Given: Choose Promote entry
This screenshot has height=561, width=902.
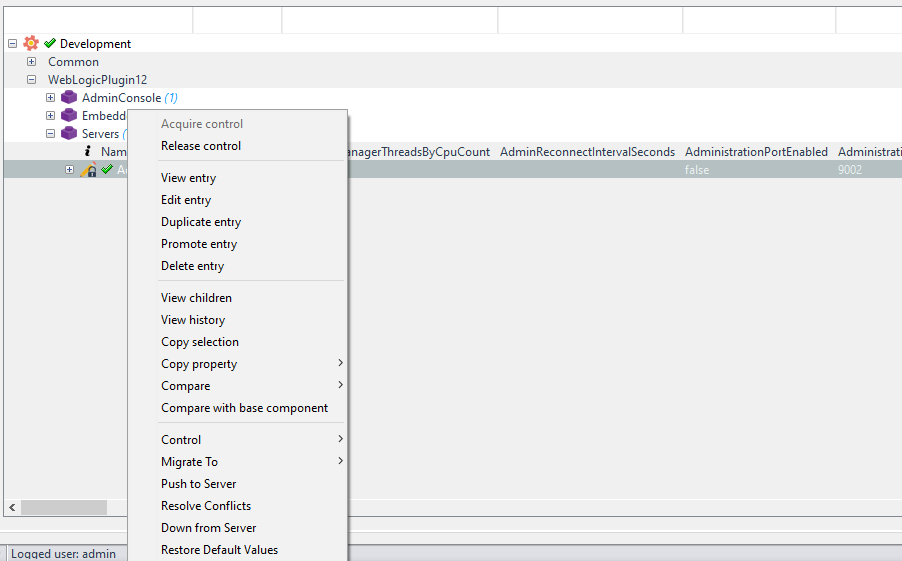Looking at the screenshot, I should pos(238,243).
